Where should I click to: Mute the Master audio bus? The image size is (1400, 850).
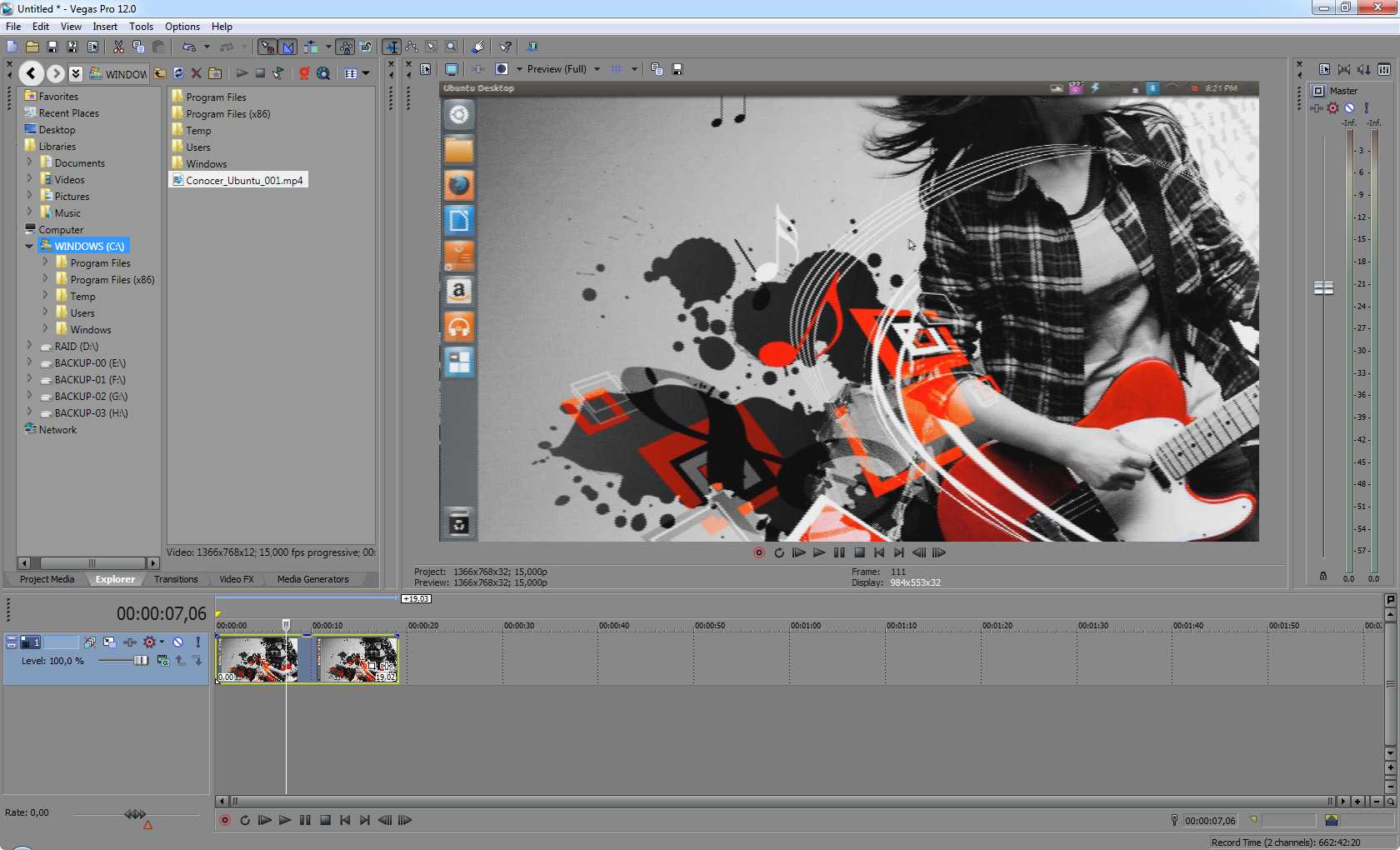pyautogui.click(x=1349, y=107)
